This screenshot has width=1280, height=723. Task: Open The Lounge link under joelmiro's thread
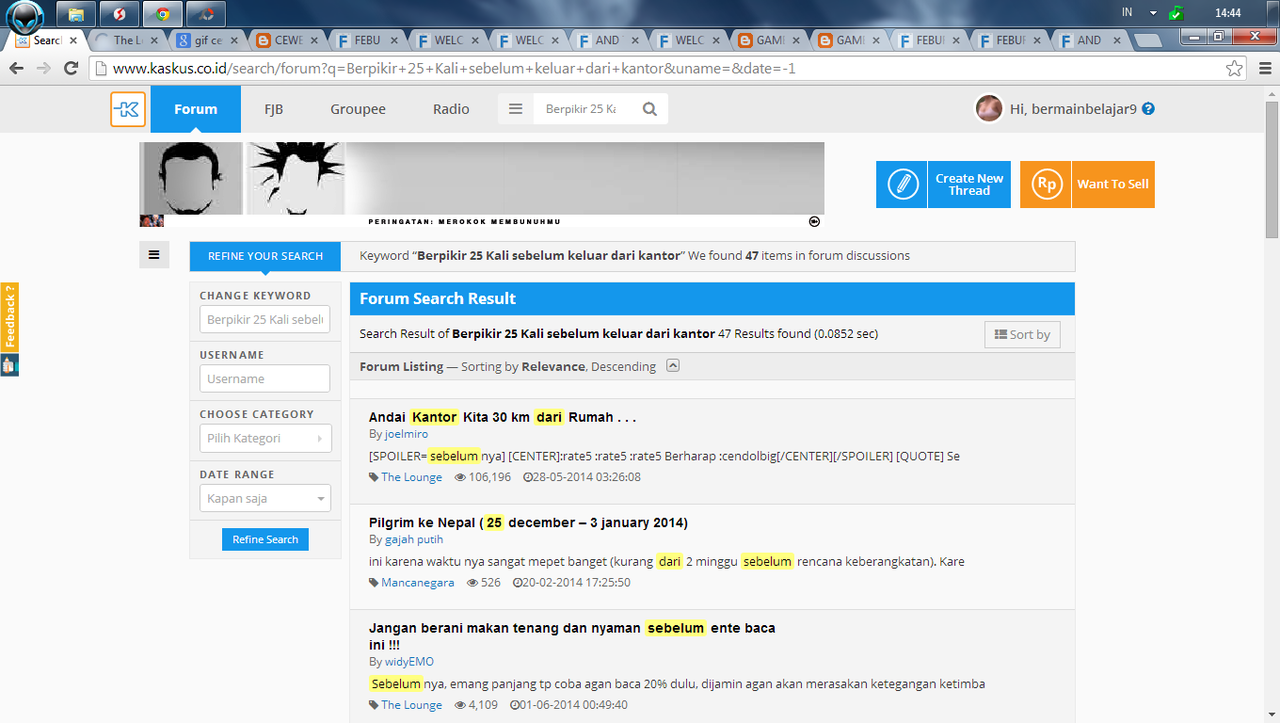411,477
